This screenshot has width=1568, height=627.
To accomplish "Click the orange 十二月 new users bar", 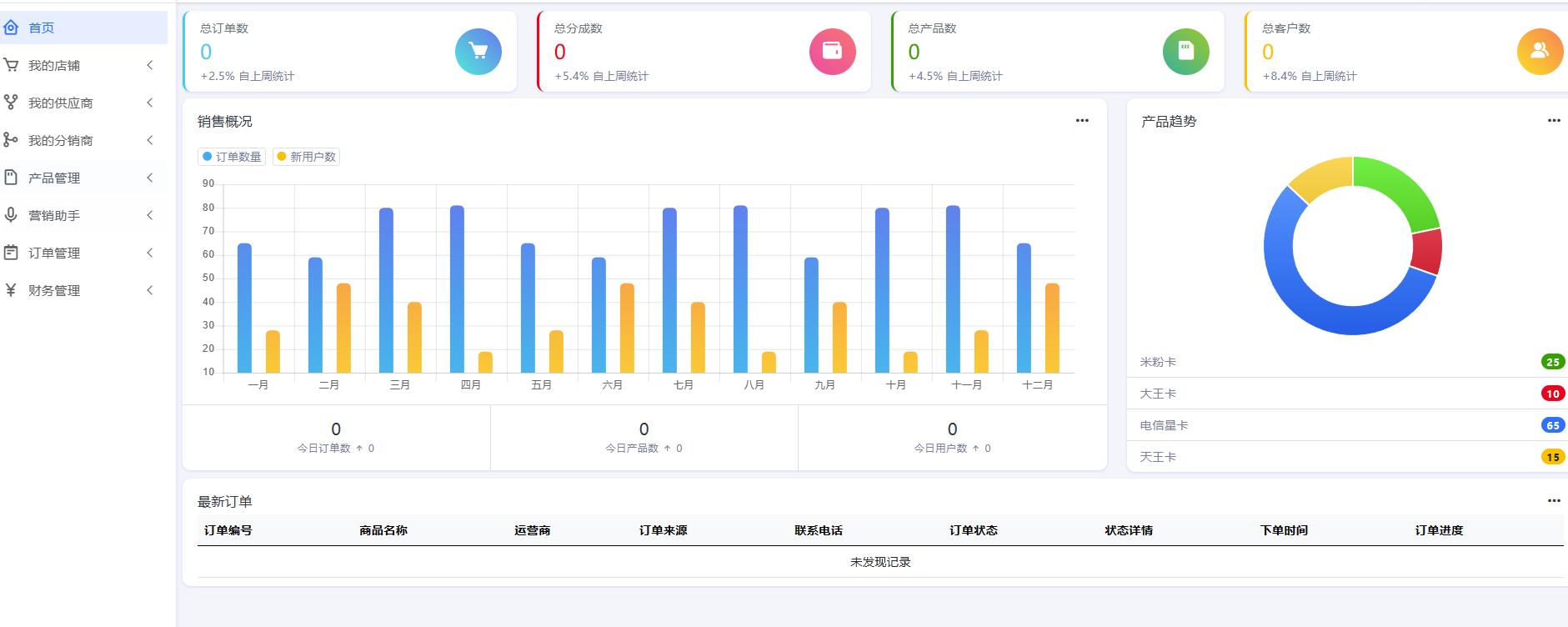I will coord(1052,328).
